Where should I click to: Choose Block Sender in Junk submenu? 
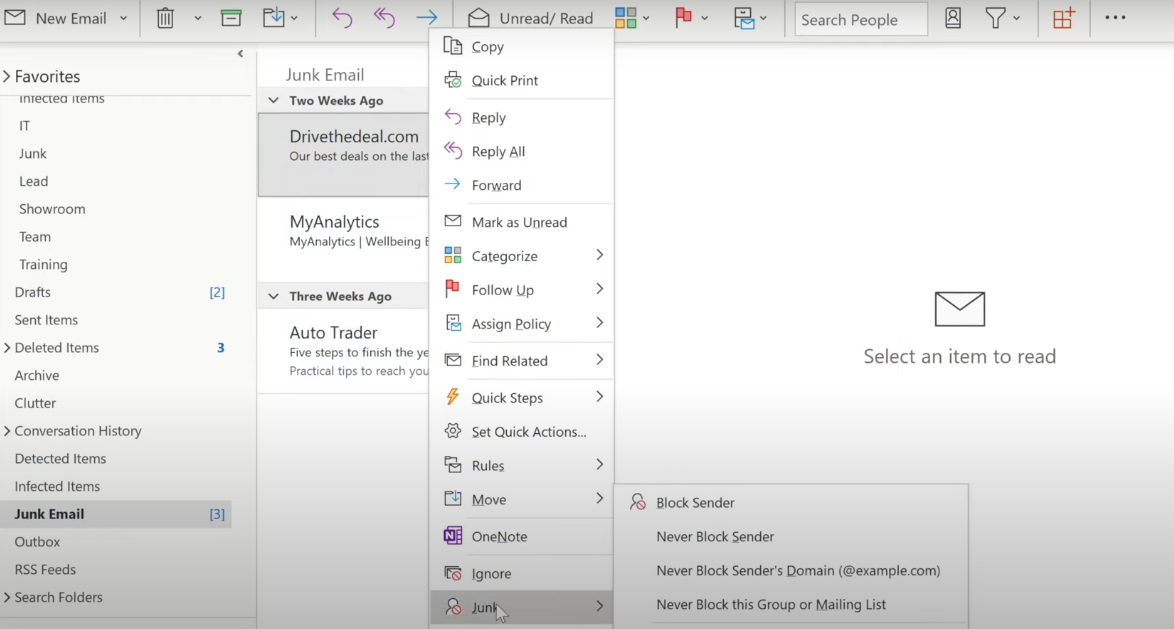791,502
